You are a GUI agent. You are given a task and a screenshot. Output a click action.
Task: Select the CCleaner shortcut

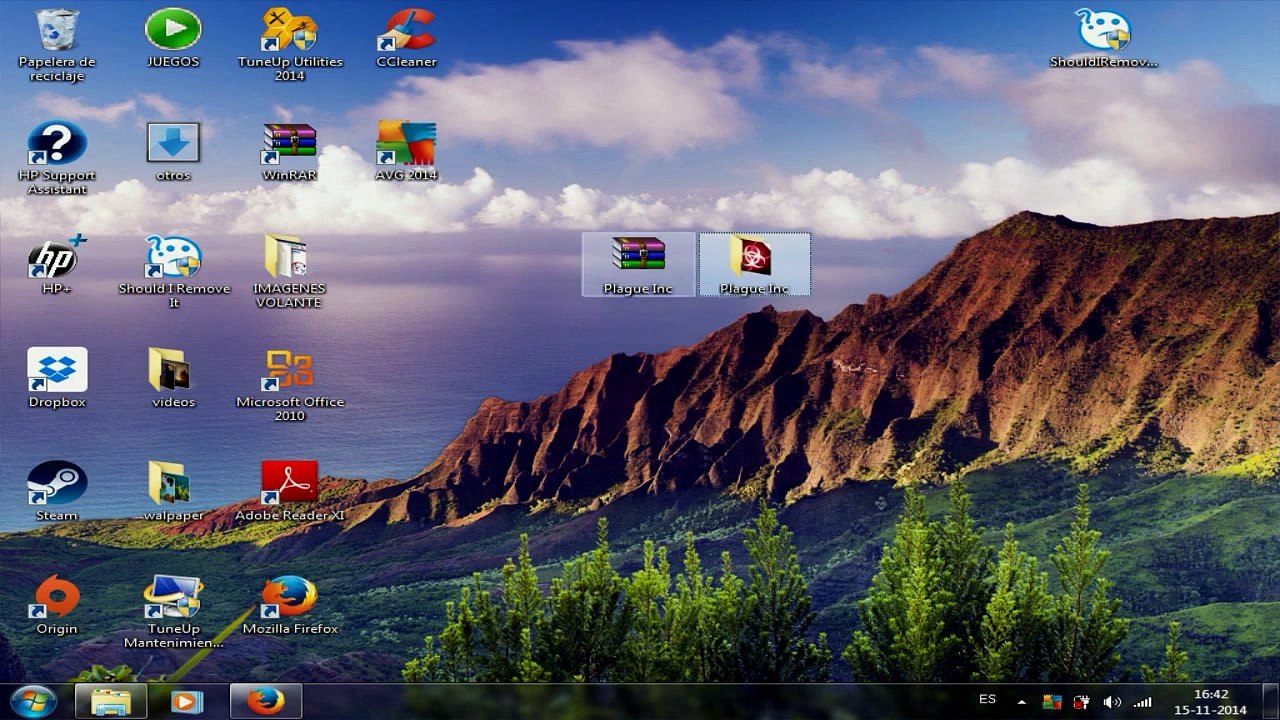tap(406, 38)
